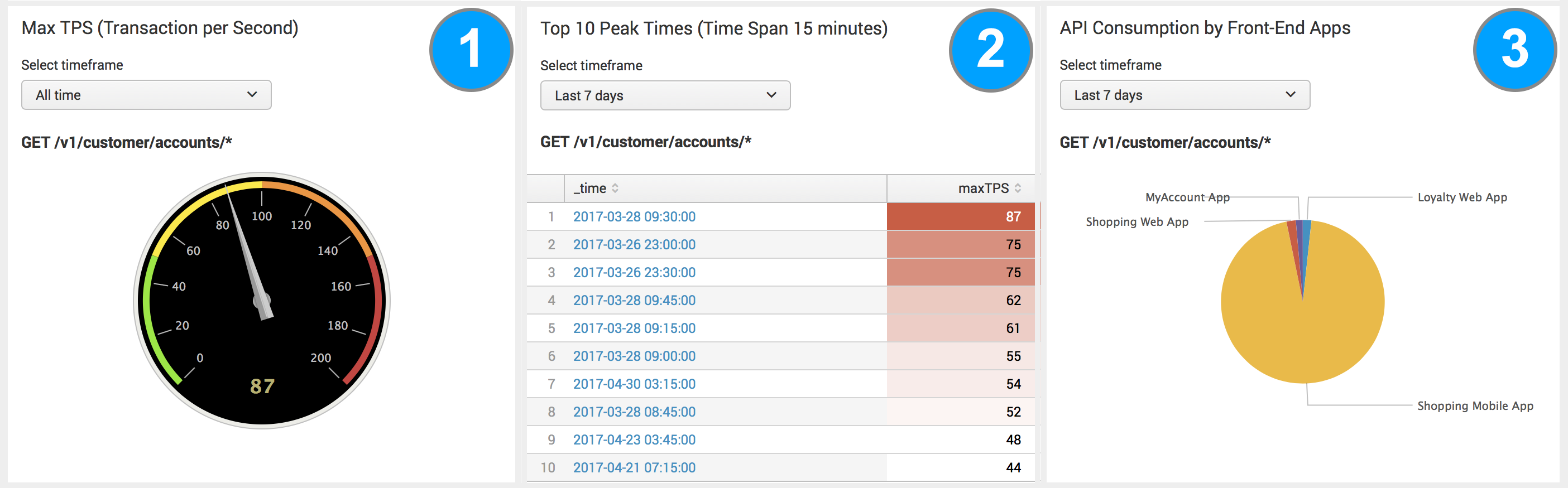Open the All time timeframe dropdown

(x=146, y=95)
